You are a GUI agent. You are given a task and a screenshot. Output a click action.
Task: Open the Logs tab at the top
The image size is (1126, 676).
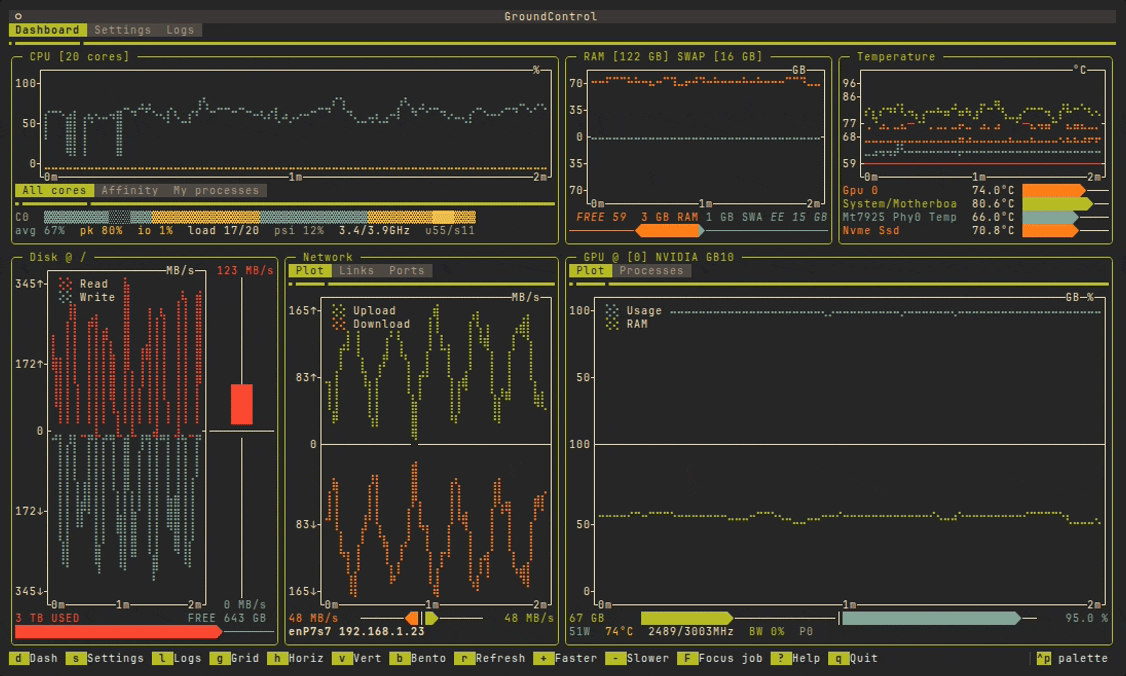(x=180, y=29)
